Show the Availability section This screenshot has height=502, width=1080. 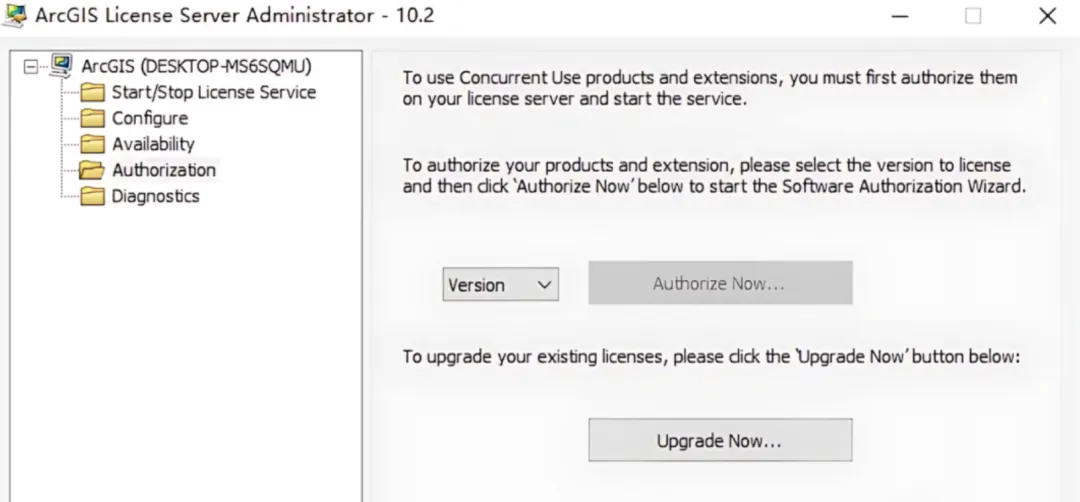pos(153,144)
